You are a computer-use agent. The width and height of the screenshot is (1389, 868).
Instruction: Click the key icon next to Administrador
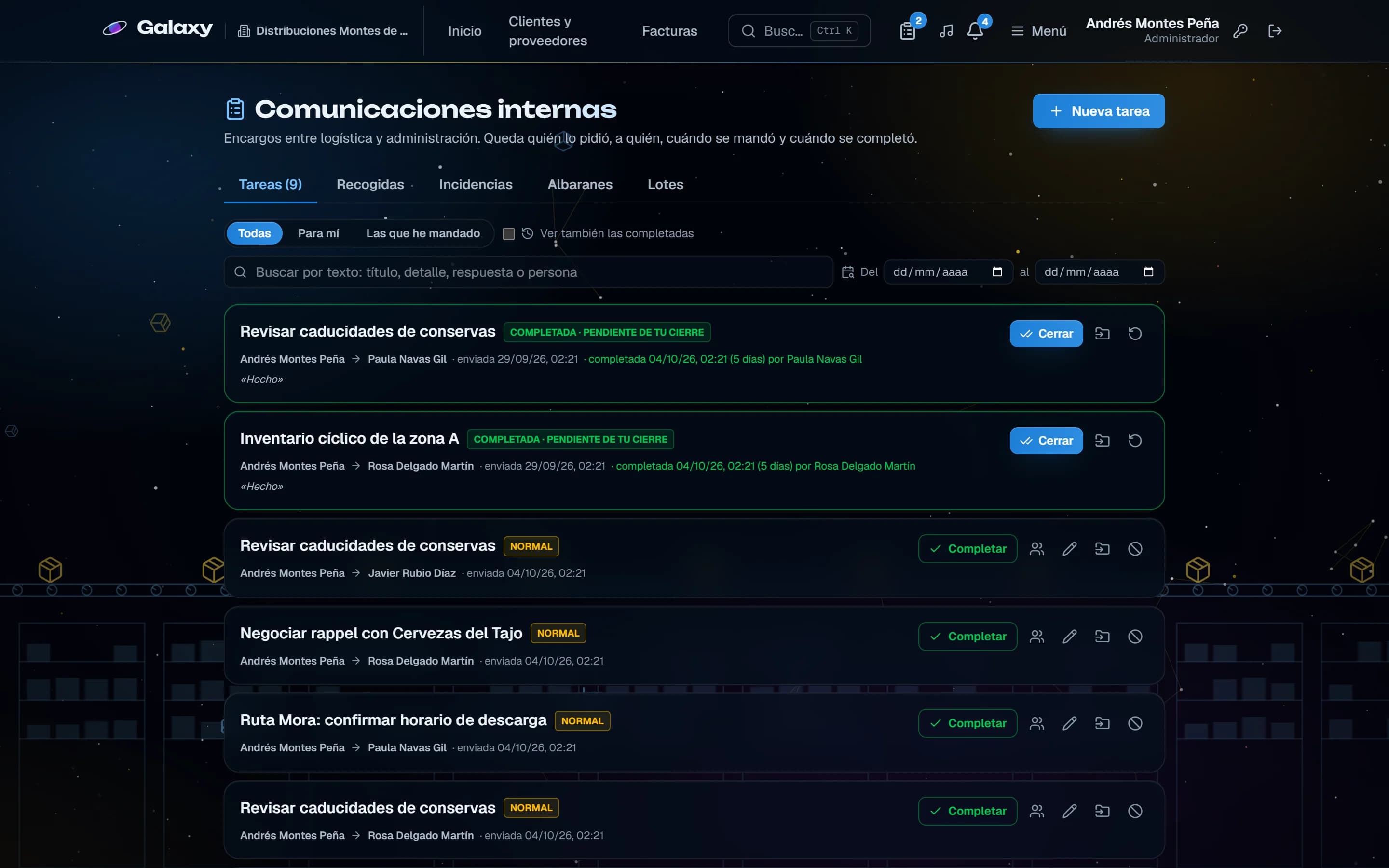click(1240, 31)
